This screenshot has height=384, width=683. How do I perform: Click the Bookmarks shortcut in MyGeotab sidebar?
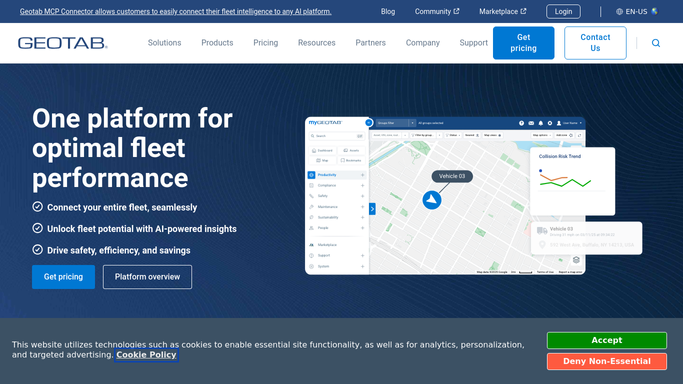351,160
